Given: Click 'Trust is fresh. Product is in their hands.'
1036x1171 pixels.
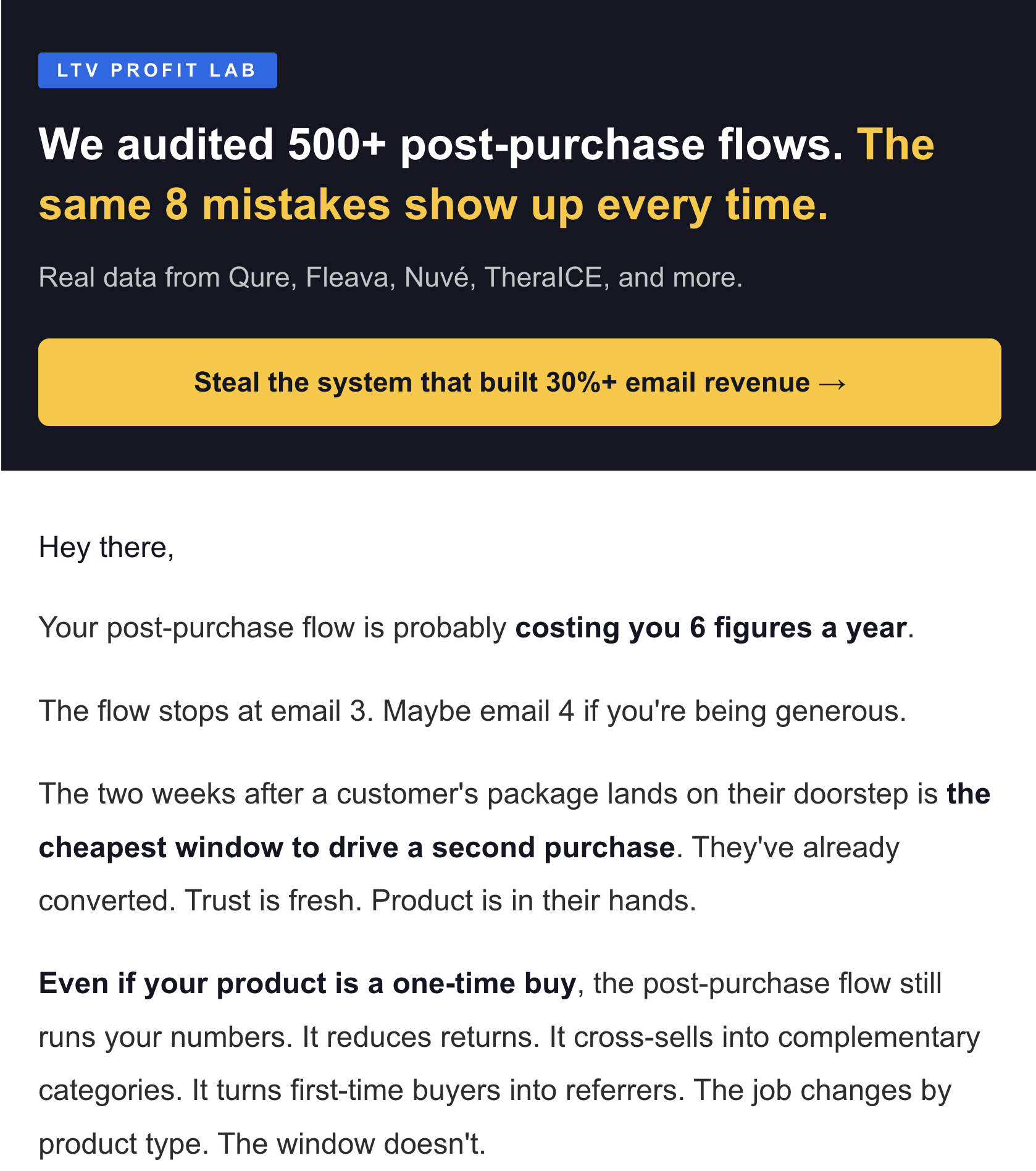Looking at the screenshot, I should (441, 900).
